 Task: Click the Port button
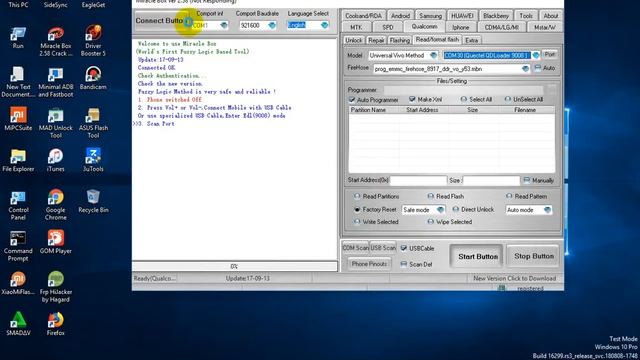point(549,54)
